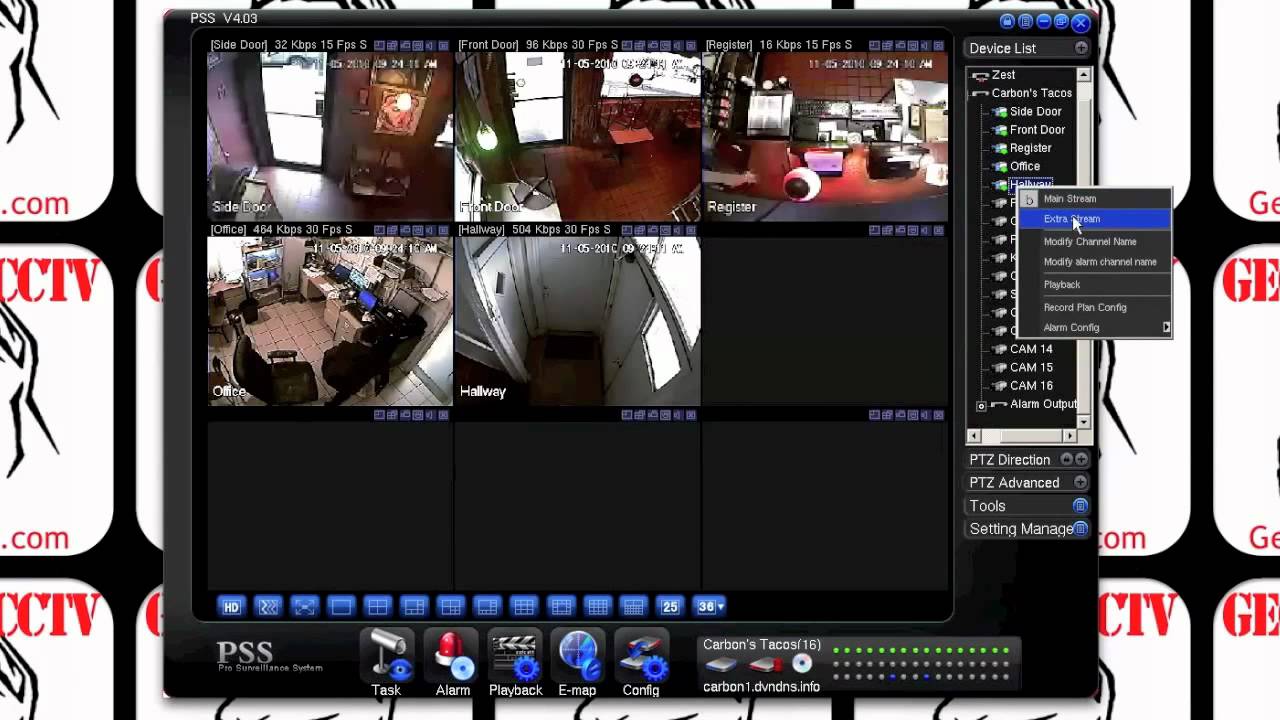
Task: Select CAM 16 in device list
Action: pos(1031,385)
